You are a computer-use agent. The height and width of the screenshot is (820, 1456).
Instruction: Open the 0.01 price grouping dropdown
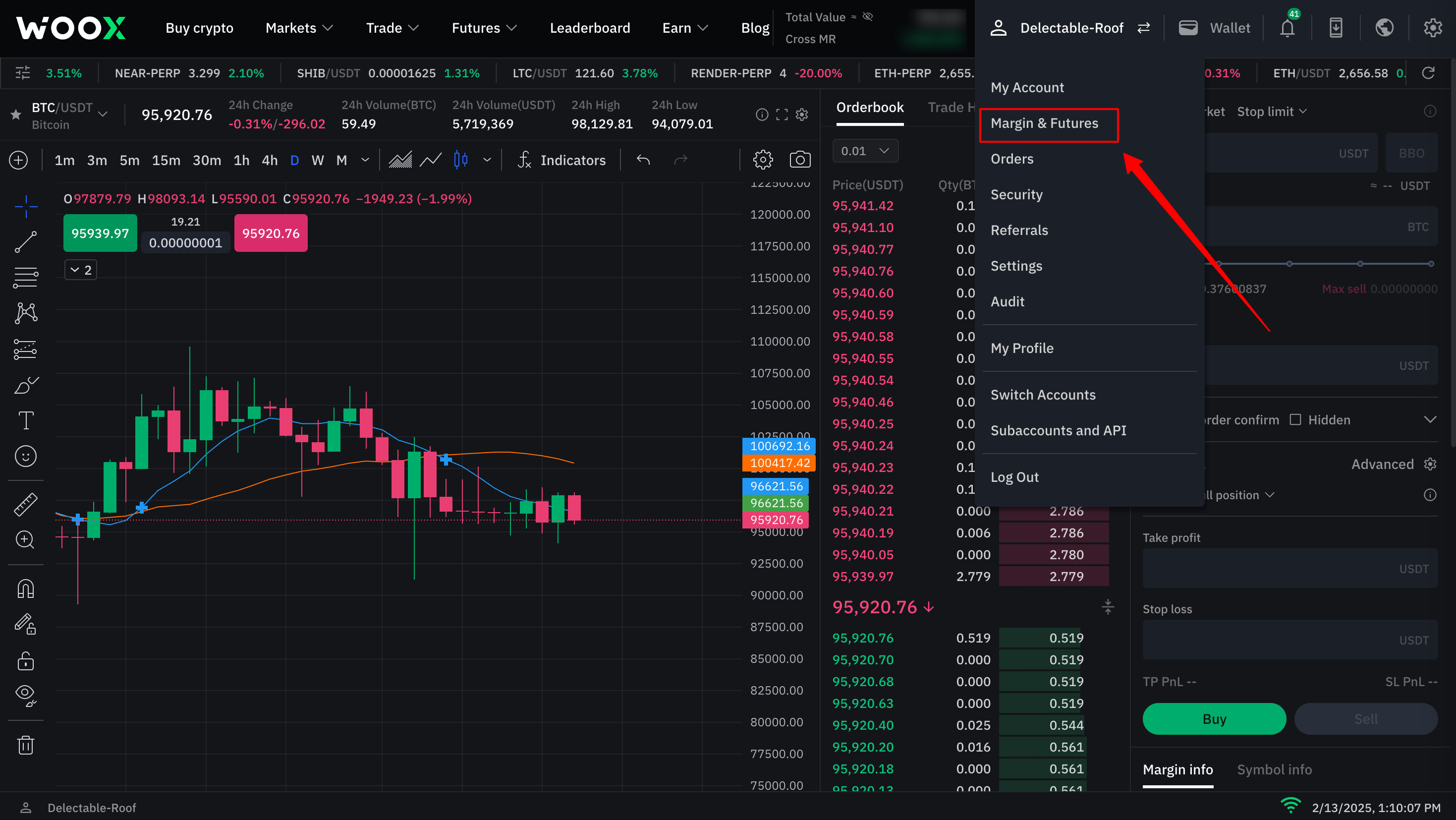[x=865, y=151]
